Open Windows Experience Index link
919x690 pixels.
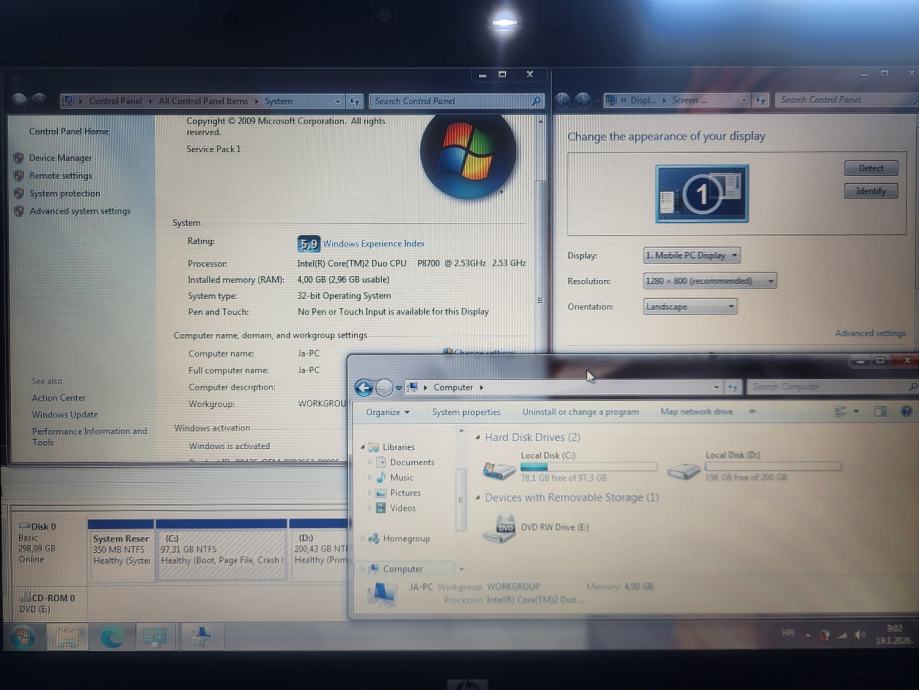(373, 243)
